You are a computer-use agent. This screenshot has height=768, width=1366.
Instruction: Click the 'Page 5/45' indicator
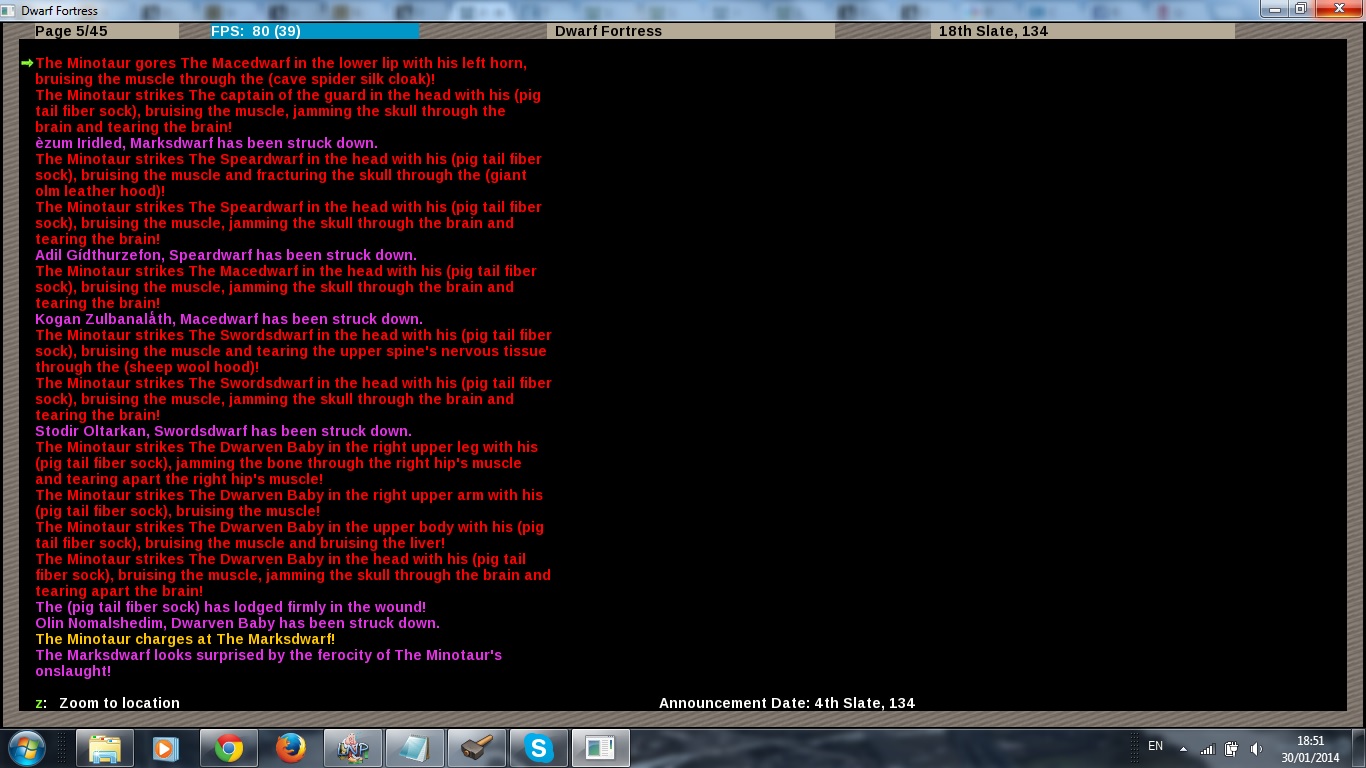pyautogui.click(x=71, y=31)
